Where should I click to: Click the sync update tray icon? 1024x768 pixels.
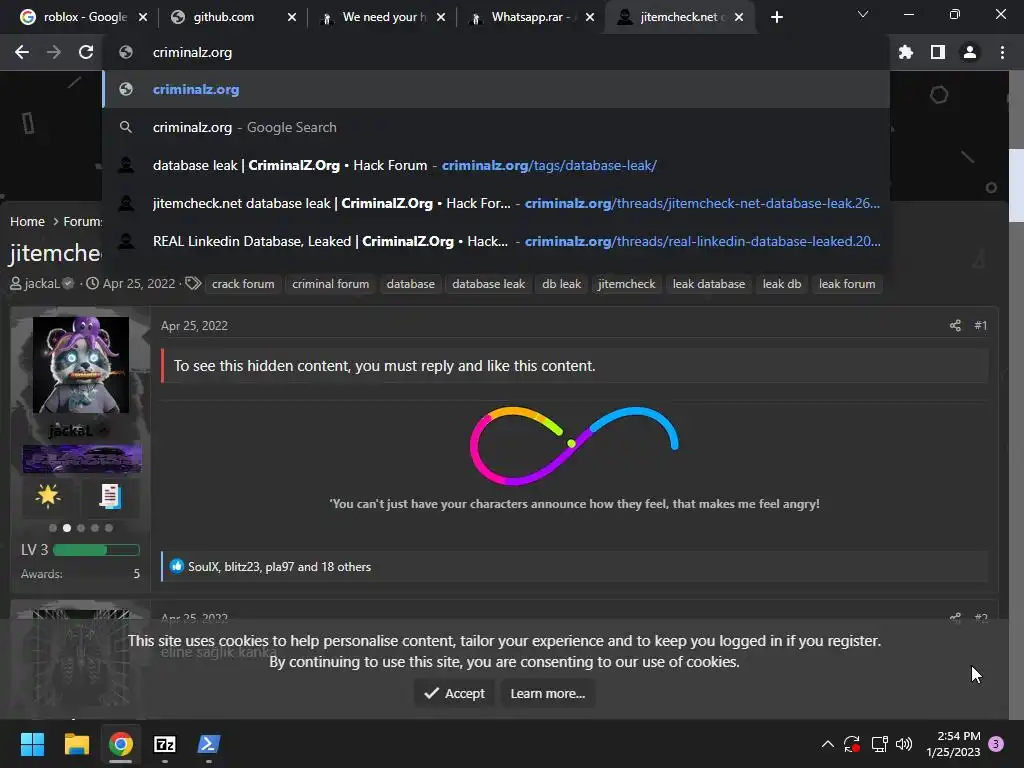pyautogui.click(x=852, y=744)
